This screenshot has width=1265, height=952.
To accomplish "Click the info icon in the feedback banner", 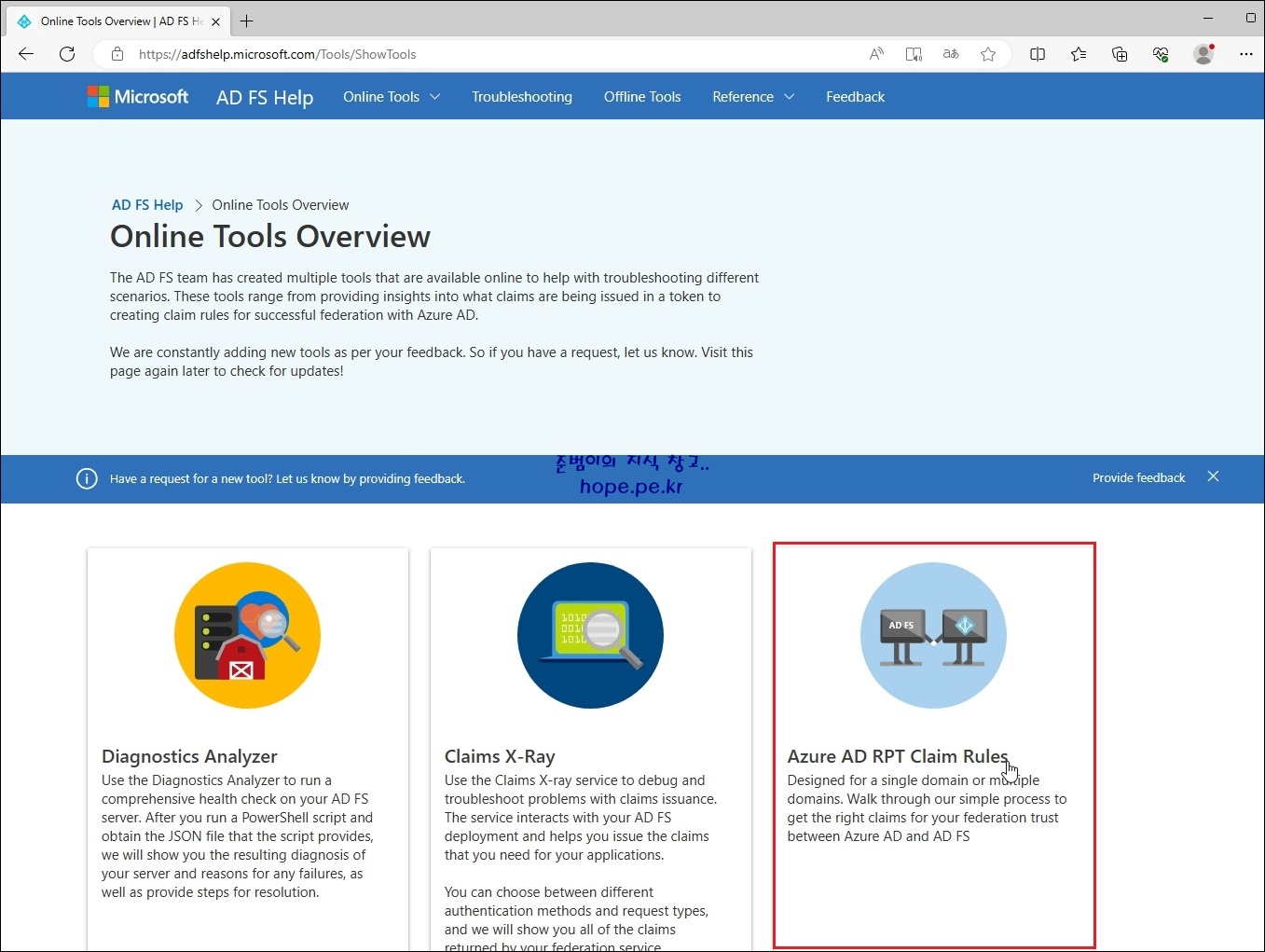I will pyautogui.click(x=87, y=478).
